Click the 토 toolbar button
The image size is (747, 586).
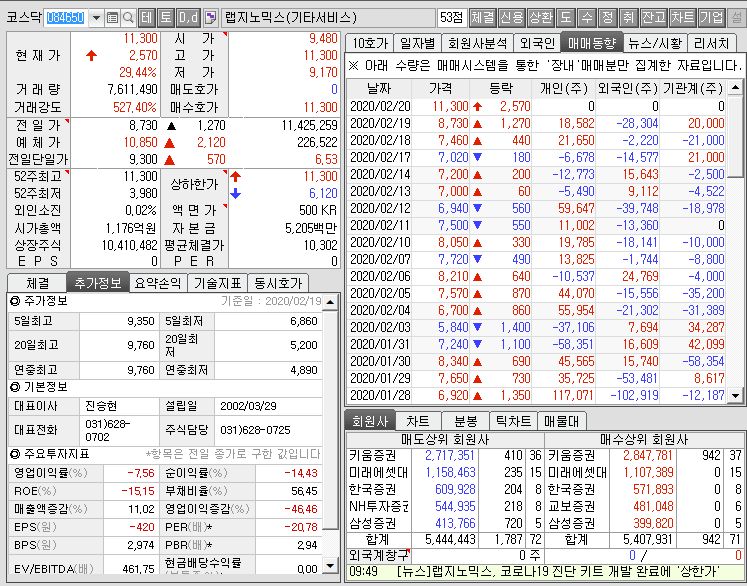click(x=166, y=18)
